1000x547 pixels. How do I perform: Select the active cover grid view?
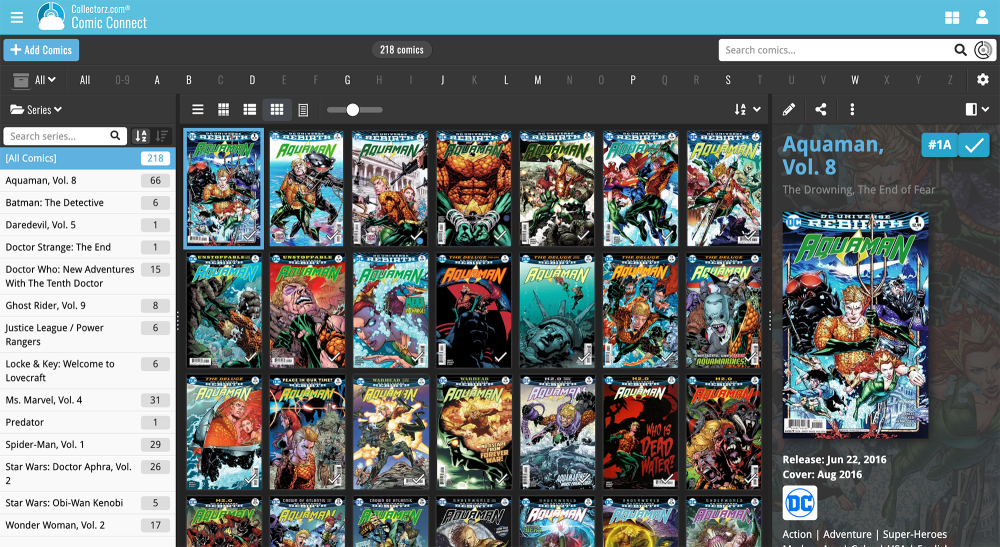click(277, 110)
